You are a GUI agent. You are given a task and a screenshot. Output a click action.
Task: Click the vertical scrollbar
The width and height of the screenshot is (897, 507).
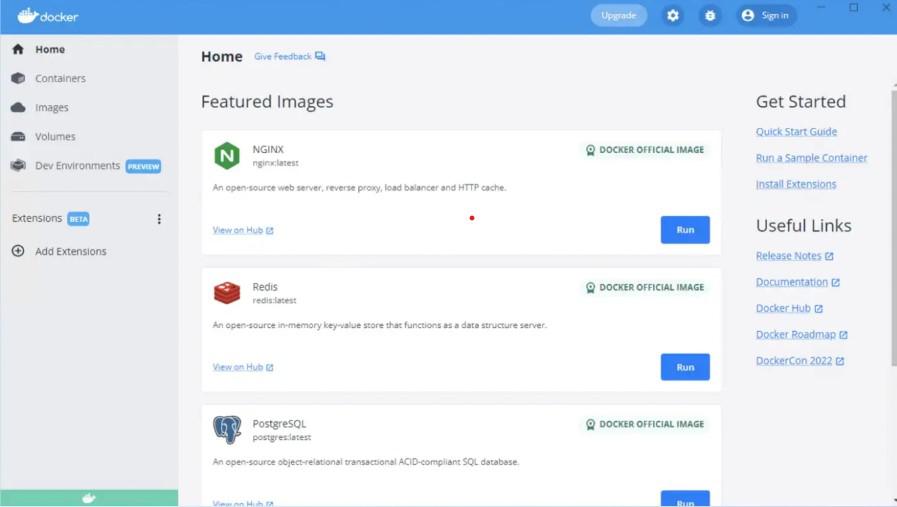894,228
